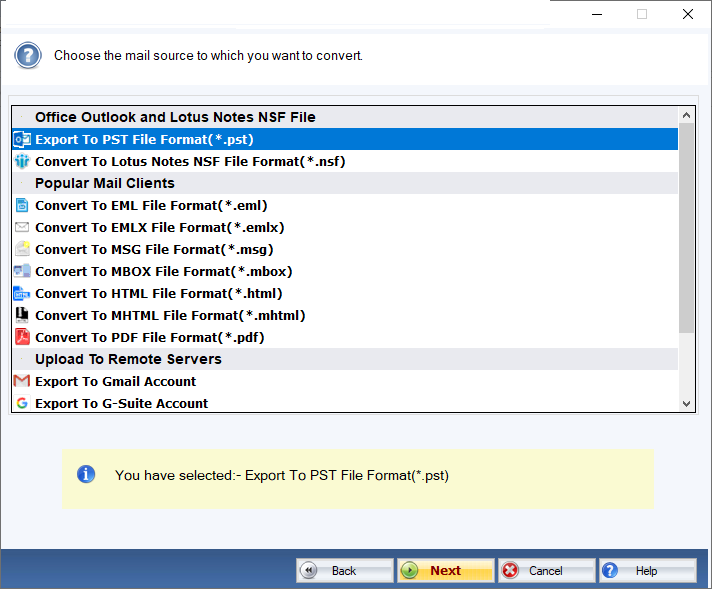This screenshot has height=589, width=712.
Task: Click the blue info icon in yellow panel
Action: pyautogui.click(x=86, y=475)
